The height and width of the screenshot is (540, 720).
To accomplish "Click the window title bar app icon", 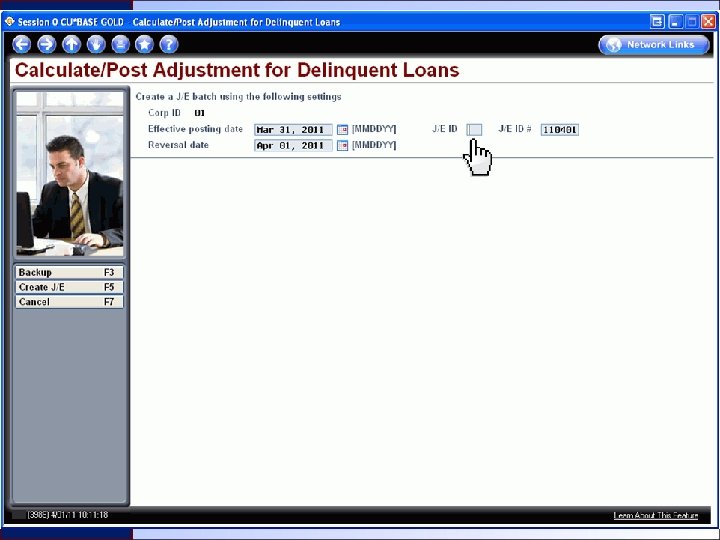I will pyautogui.click(x=9, y=22).
